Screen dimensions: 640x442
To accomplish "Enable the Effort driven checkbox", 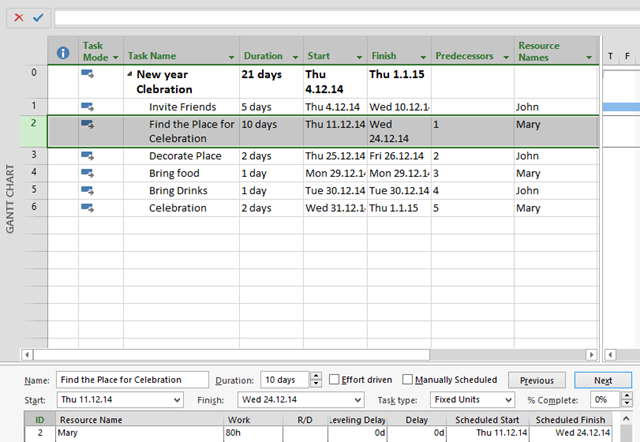I will coord(334,380).
